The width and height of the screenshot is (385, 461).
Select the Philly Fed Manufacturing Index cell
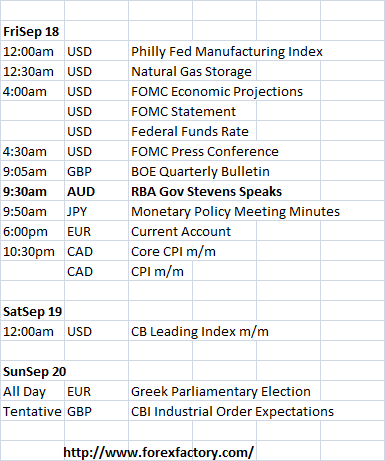tap(227, 52)
